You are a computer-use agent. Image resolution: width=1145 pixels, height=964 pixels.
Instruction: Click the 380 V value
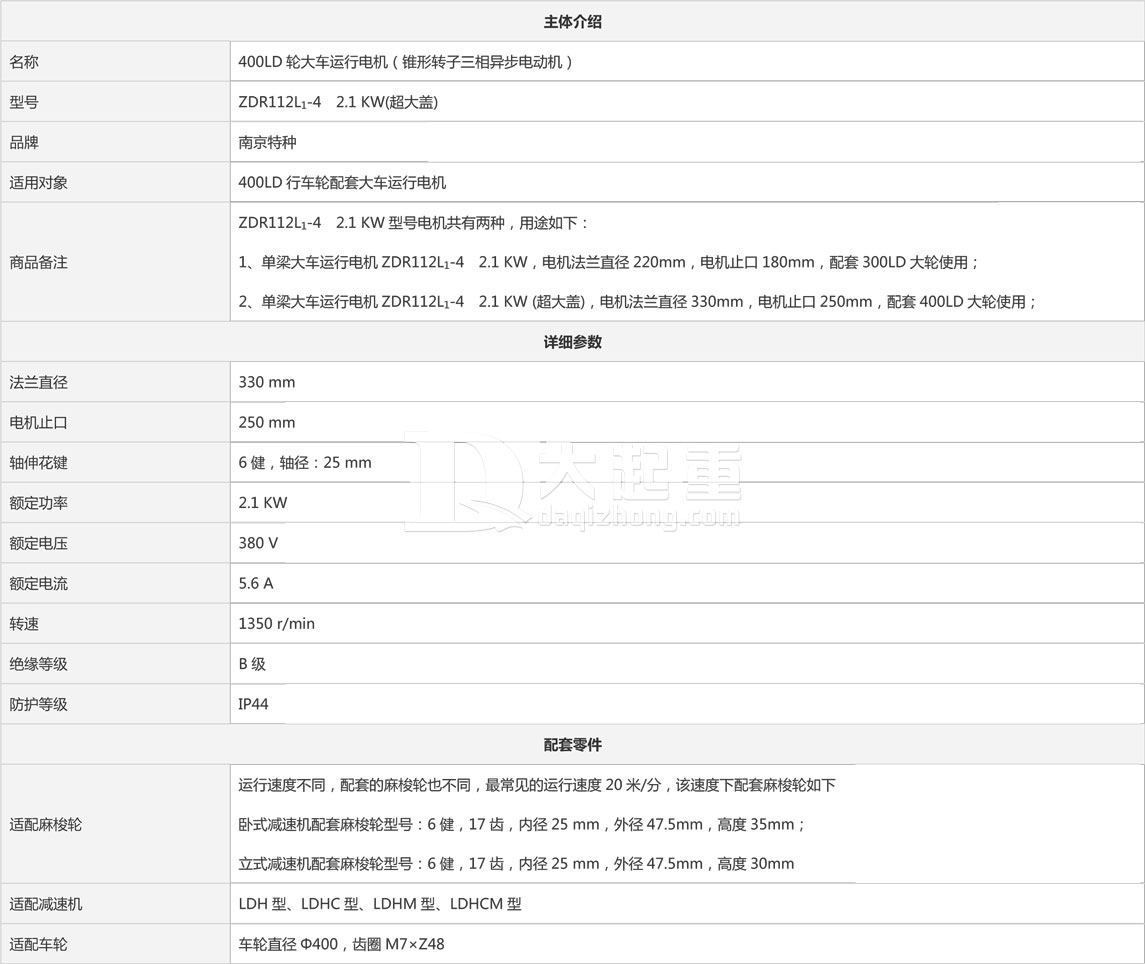(x=258, y=543)
